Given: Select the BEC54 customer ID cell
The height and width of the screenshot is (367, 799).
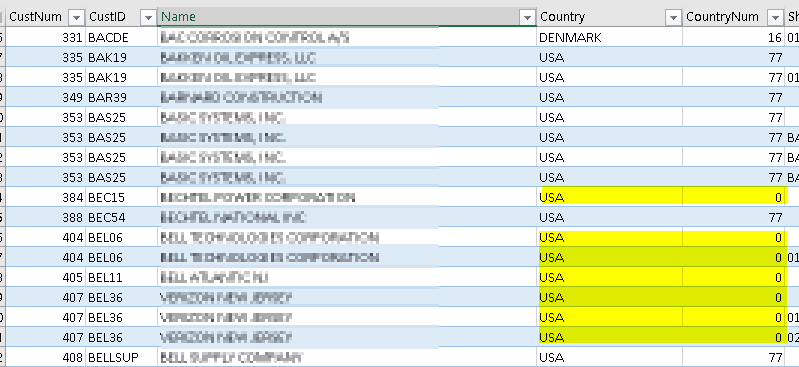Looking at the screenshot, I should (x=121, y=217).
